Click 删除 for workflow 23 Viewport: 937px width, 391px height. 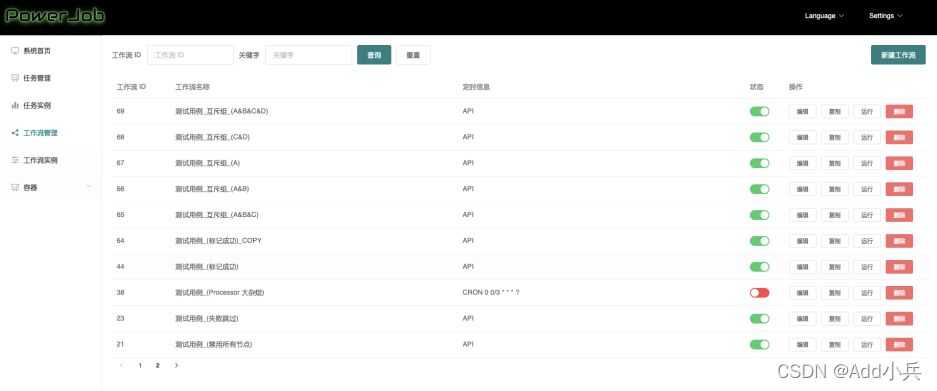pyautogui.click(x=899, y=319)
